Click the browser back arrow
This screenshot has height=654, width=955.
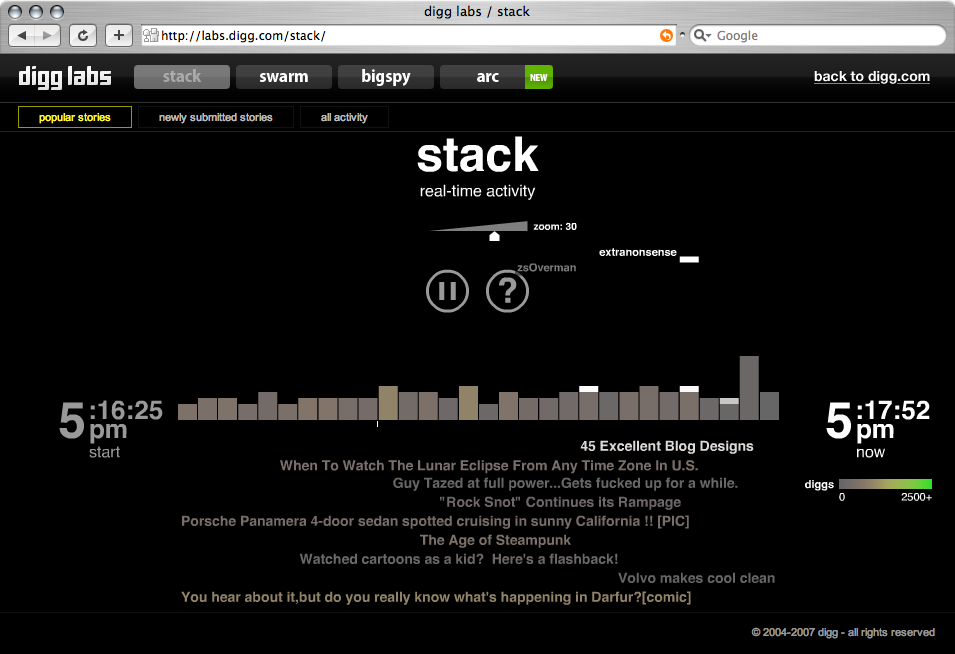[x=22, y=35]
